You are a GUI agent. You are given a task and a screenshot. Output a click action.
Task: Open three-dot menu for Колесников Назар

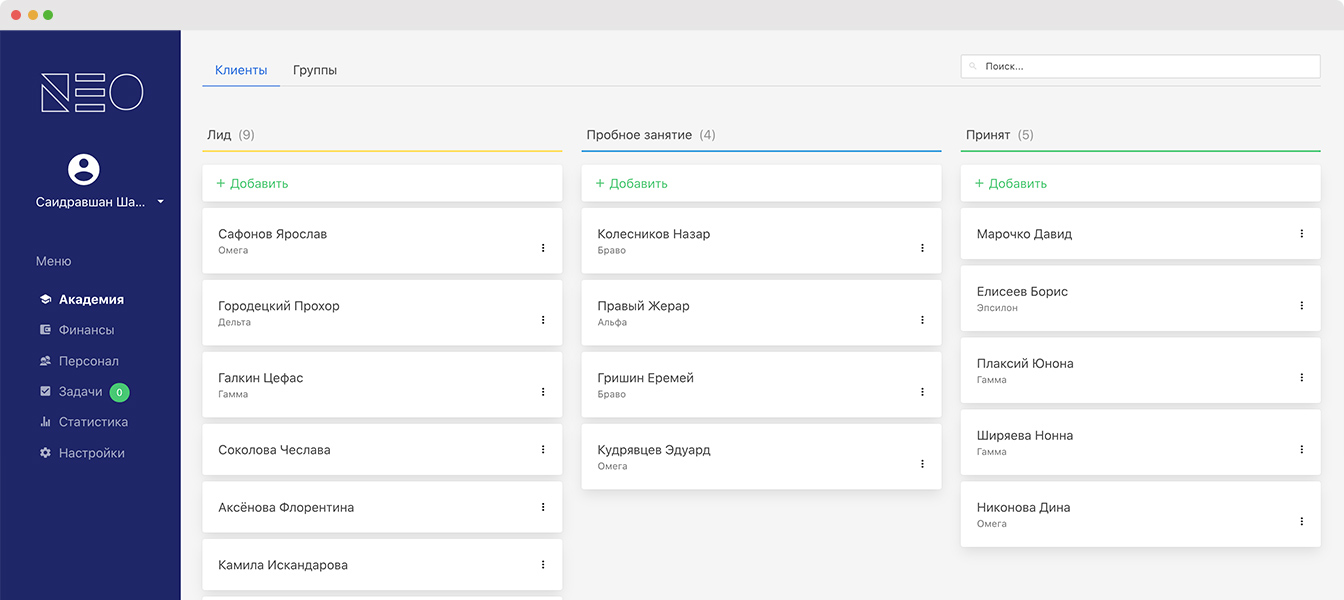(922, 248)
